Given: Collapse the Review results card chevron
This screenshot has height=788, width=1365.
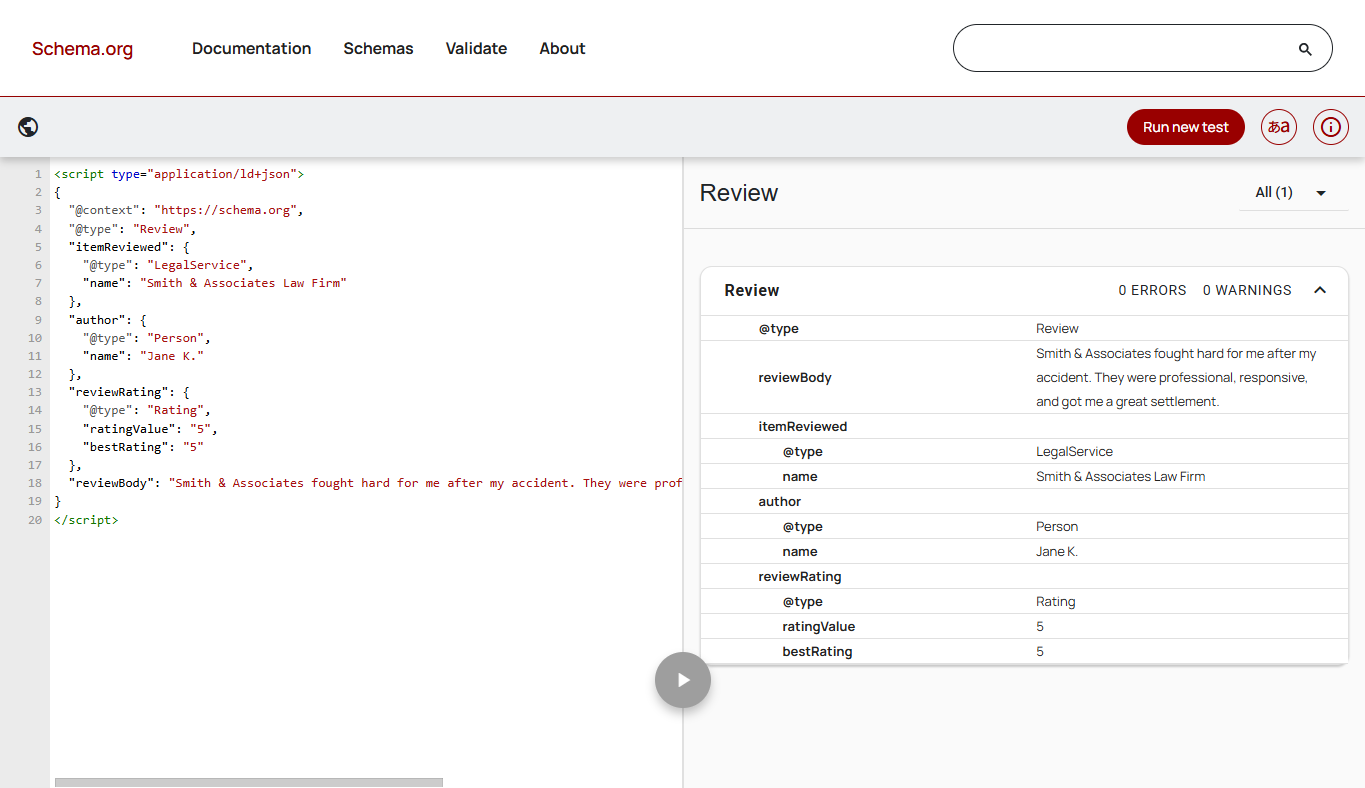Looking at the screenshot, I should [x=1319, y=290].
